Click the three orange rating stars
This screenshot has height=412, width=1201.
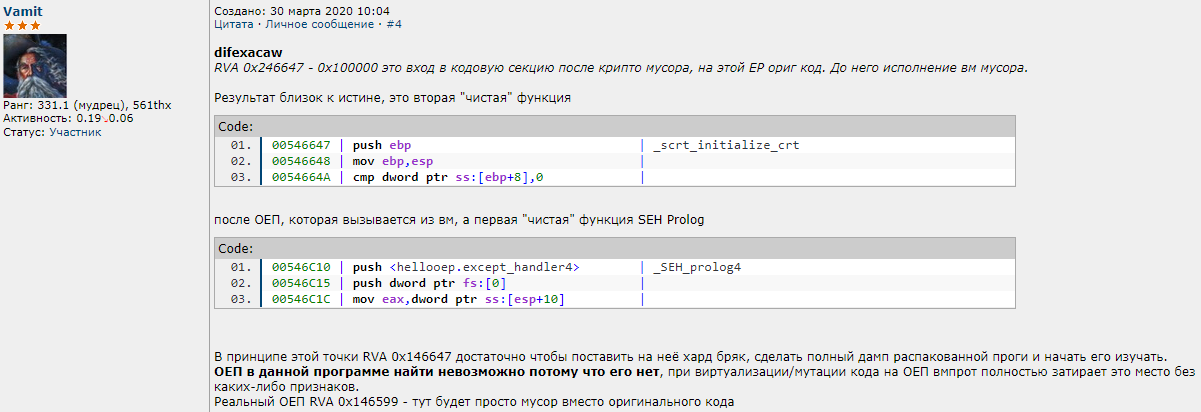tap(22, 25)
